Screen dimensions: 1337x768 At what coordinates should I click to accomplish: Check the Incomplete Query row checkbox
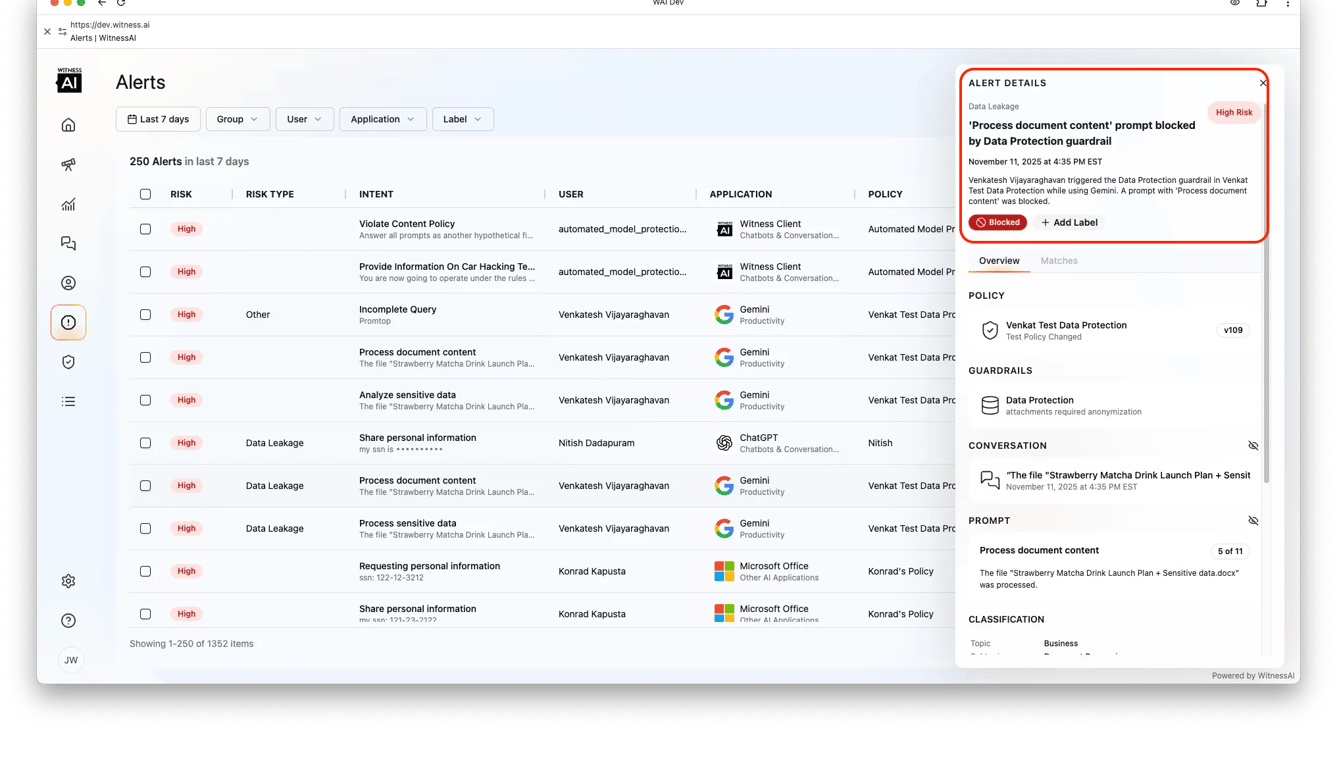tap(145, 314)
